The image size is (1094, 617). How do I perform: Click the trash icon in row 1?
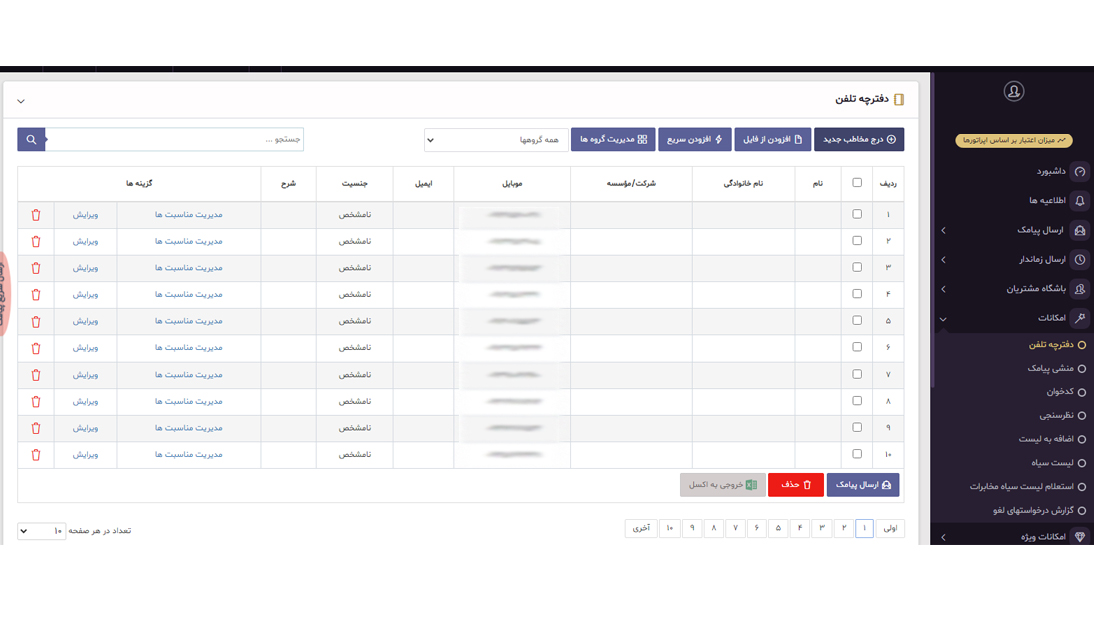tap(36, 215)
